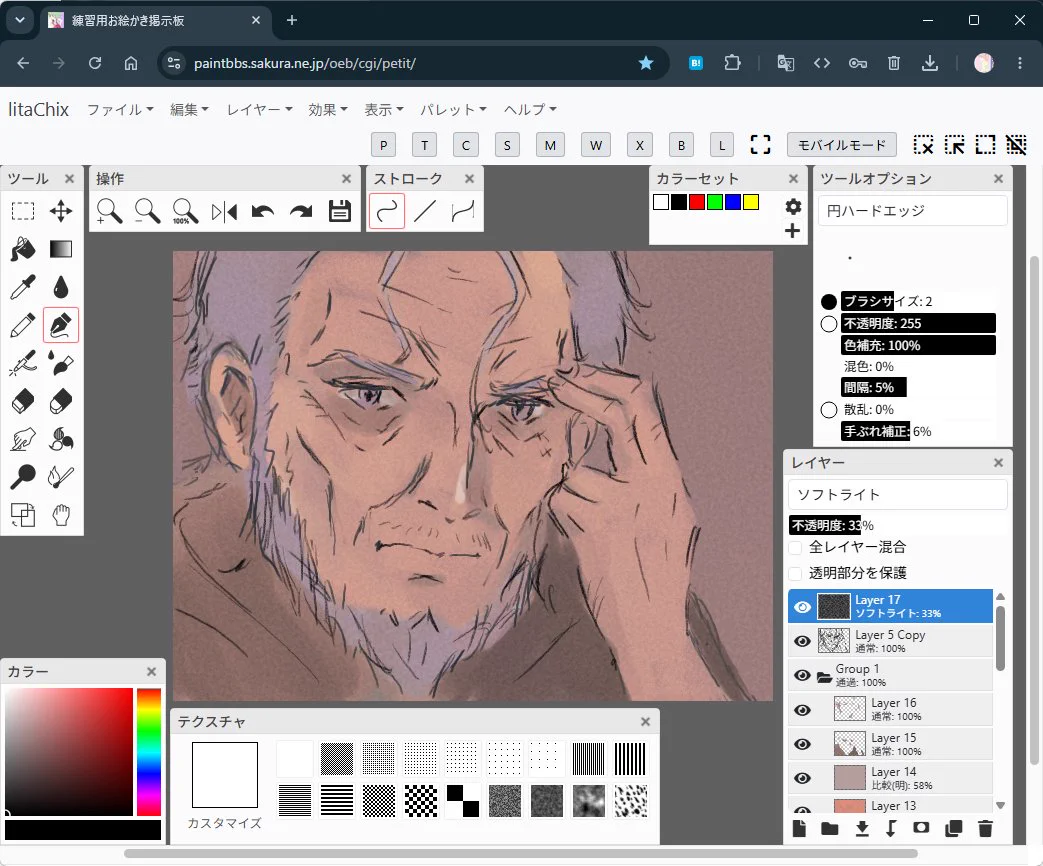This screenshot has height=866, width=1043.
Task: Click the W shortcut button
Action: coord(596,144)
